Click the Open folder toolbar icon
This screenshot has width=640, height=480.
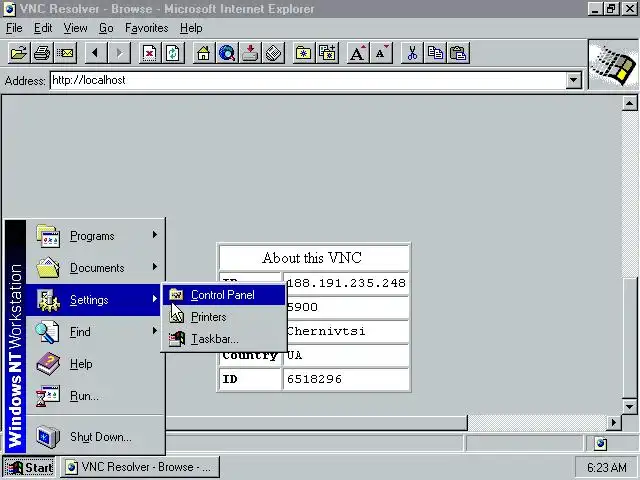point(19,53)
